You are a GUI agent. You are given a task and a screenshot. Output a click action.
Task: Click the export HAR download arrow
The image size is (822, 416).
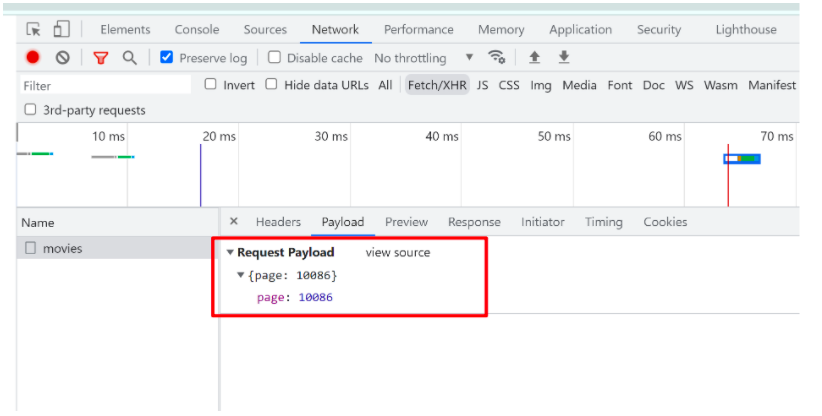(564, 57)
